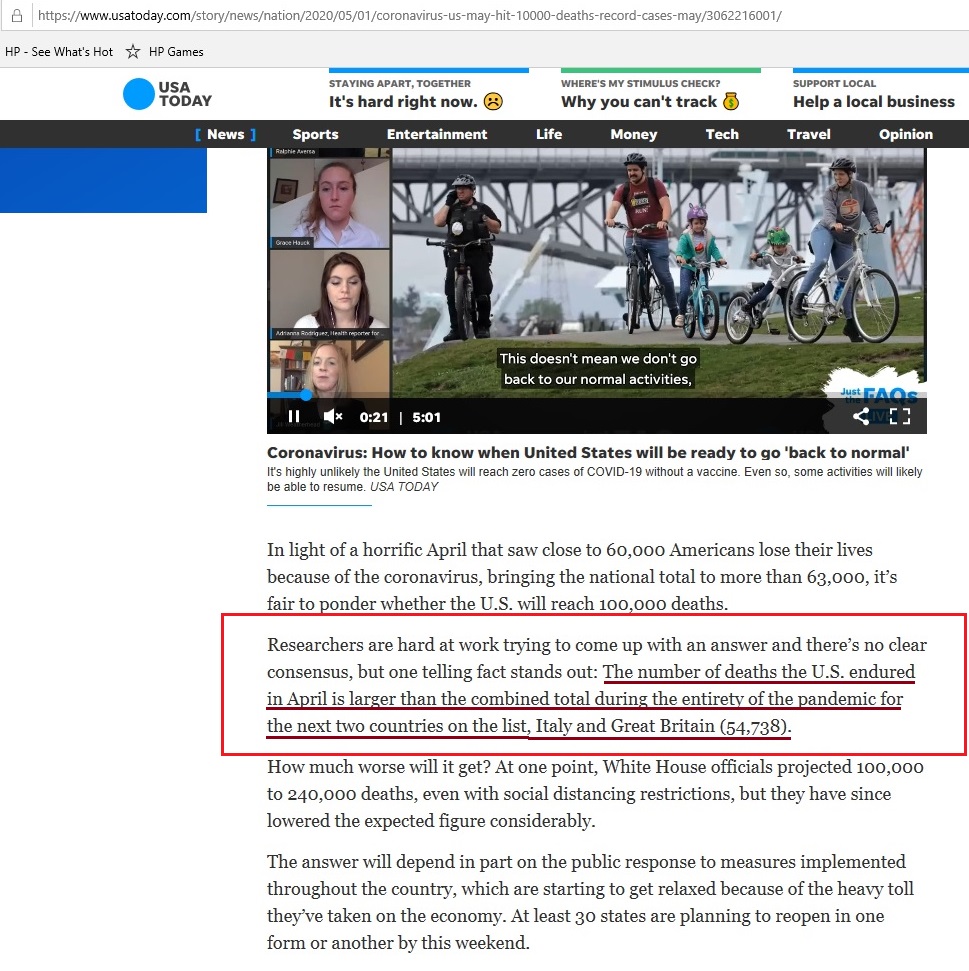Open the Entertainment section
This screenshot has width=969, height=971.
point(437,134)
